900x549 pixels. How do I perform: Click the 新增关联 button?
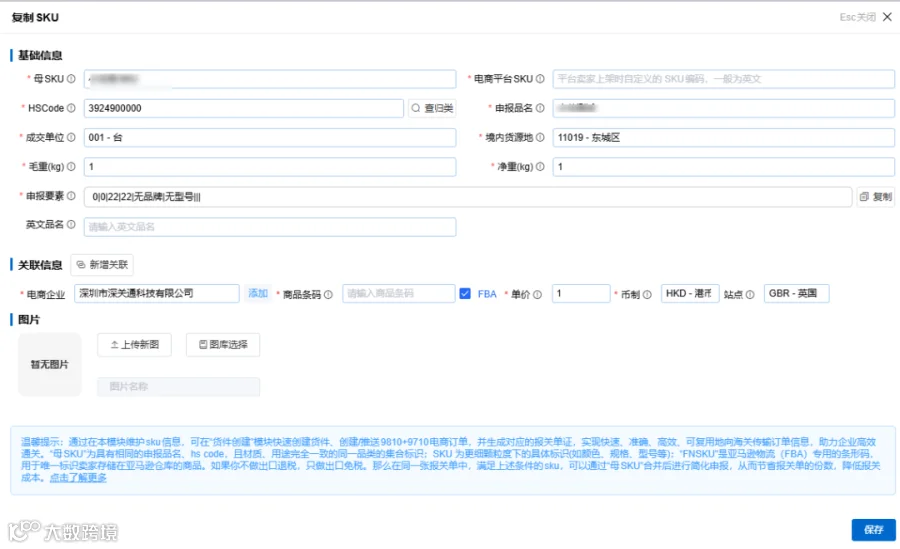102,265
